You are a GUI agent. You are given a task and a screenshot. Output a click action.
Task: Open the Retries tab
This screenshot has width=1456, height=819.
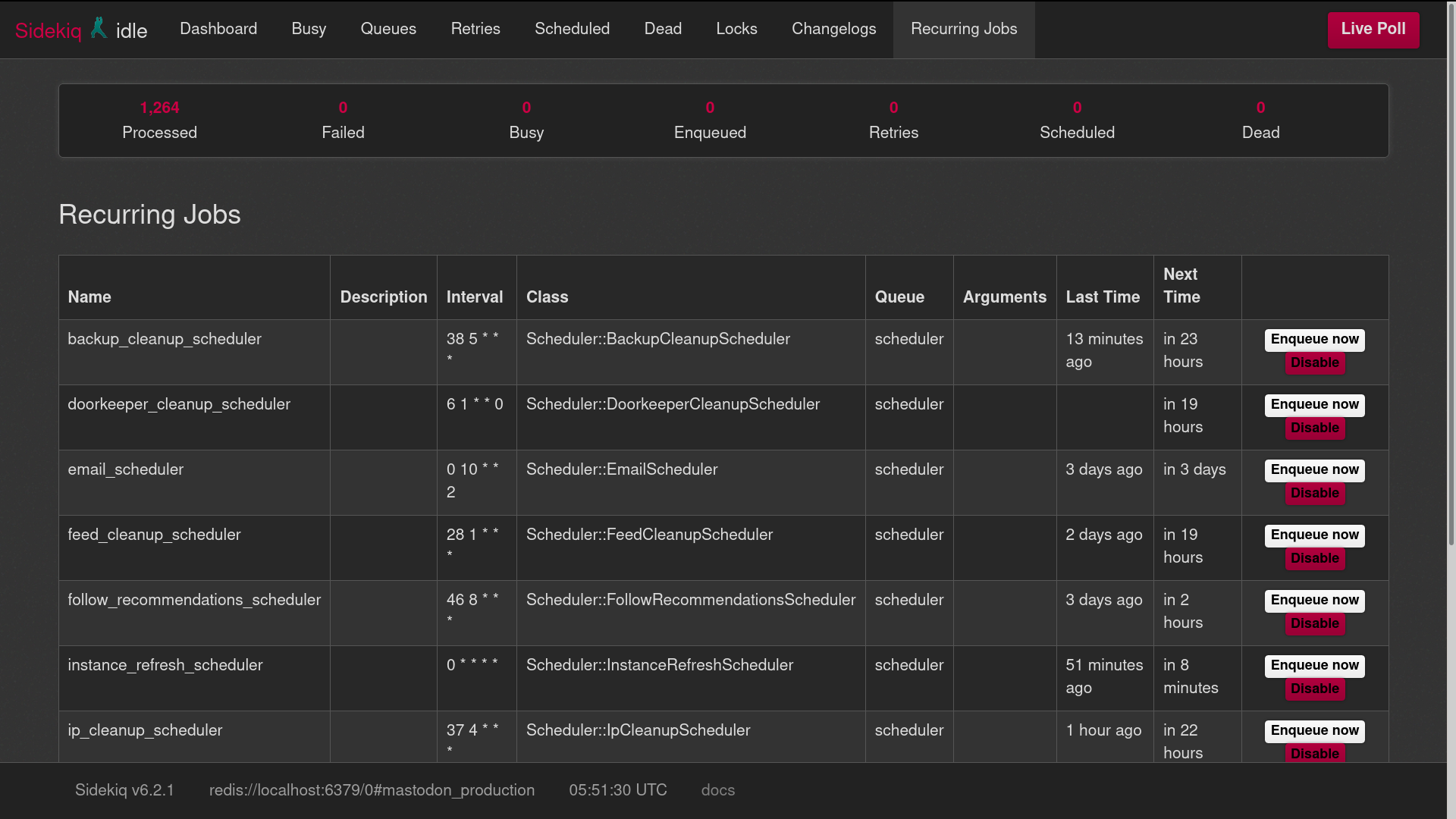(475, 29)
